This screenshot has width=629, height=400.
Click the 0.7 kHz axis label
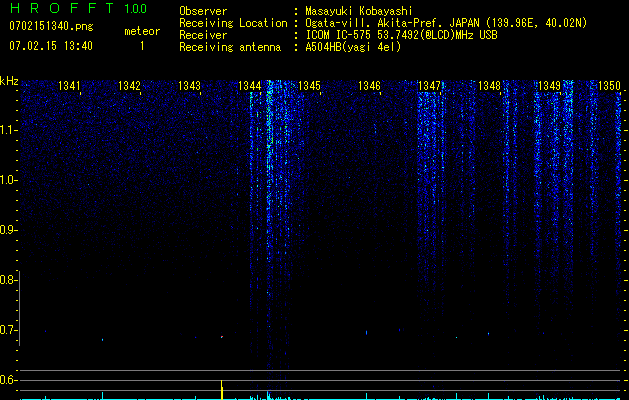pyautogui.click(x=8, y=330)
